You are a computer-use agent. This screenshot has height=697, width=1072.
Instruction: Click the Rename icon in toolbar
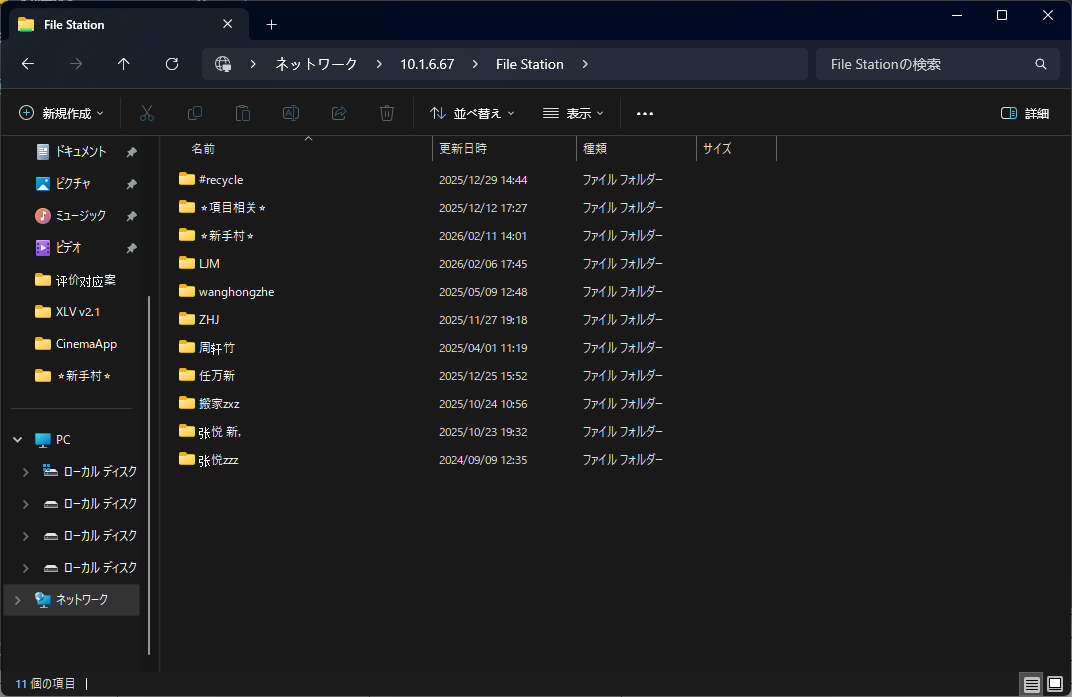click(291, 113)
